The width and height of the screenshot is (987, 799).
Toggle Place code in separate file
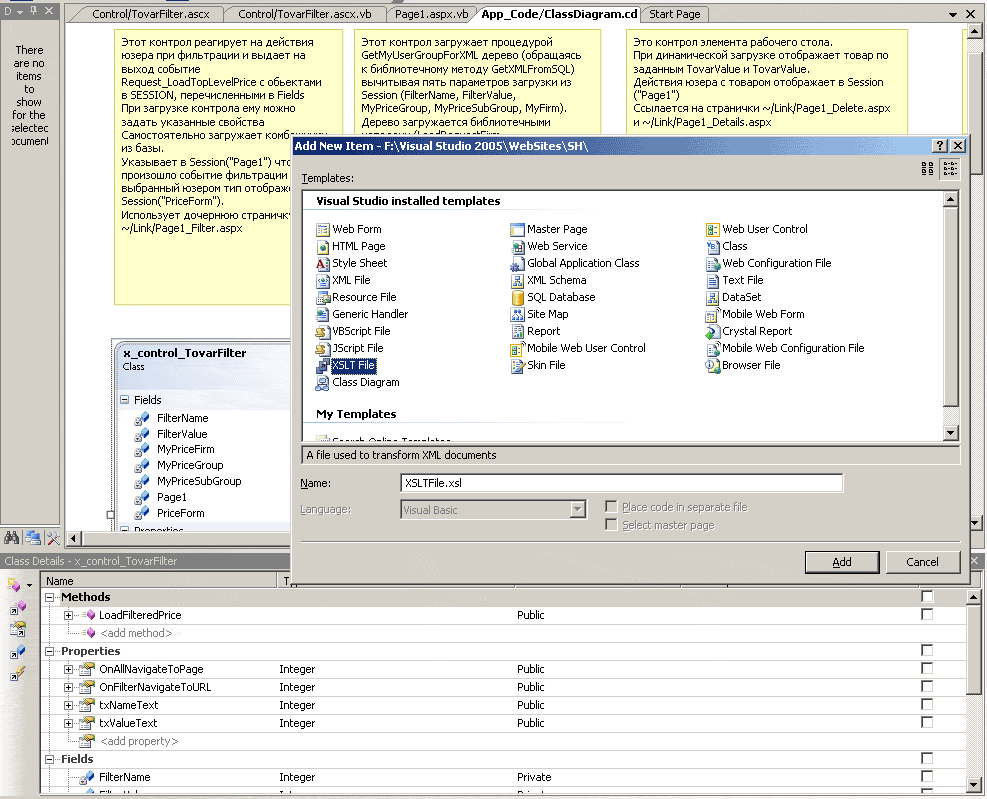(611, 507)
